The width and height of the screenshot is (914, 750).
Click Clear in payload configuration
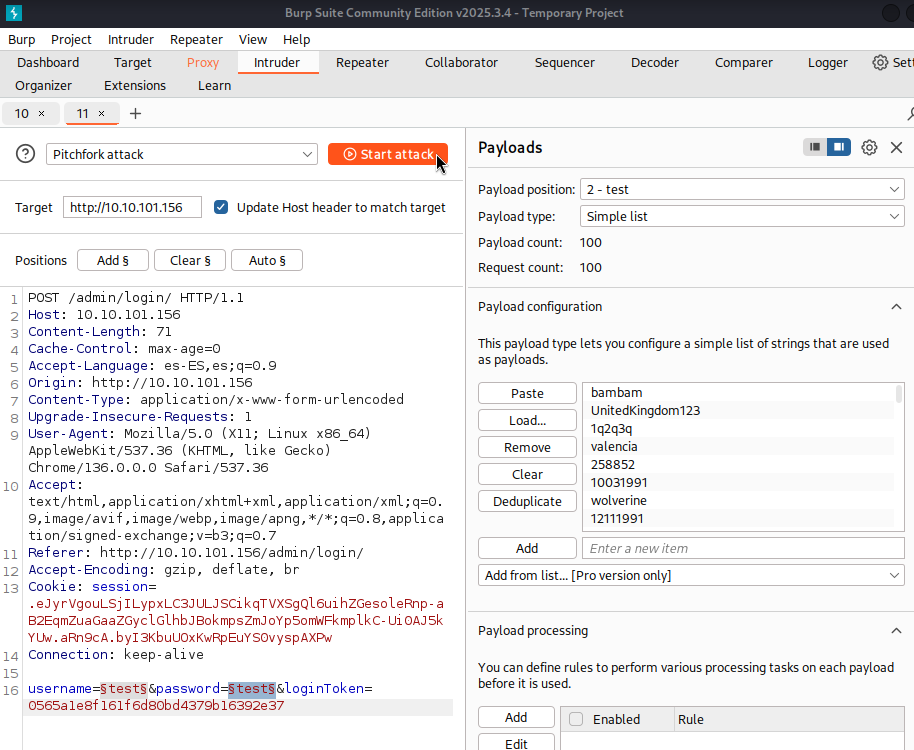[x=528, y=474]
